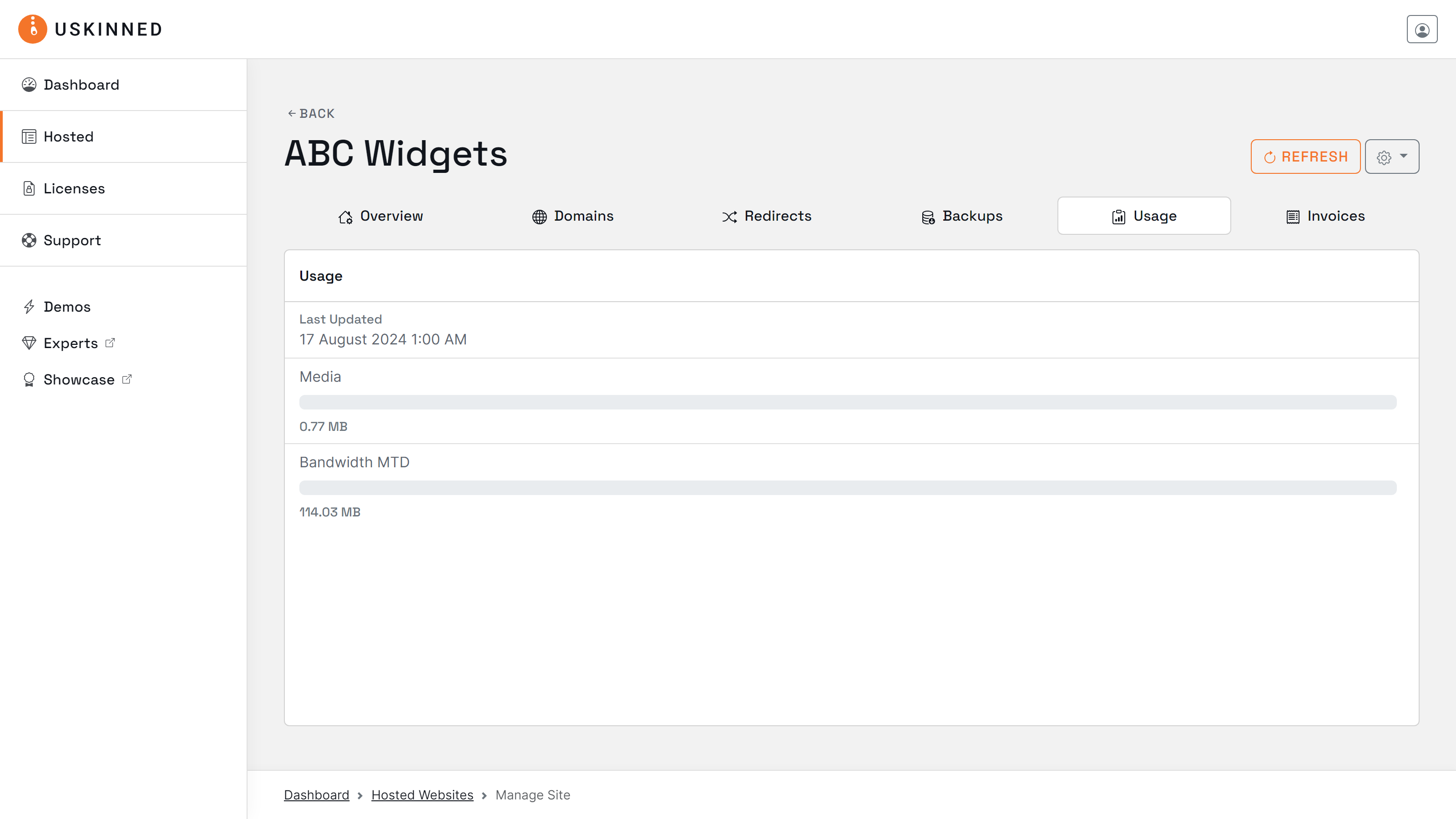This screenshot has height=819, width=1456.
Task: Open the settings gear dropdown
Action: coord(1391,157)
